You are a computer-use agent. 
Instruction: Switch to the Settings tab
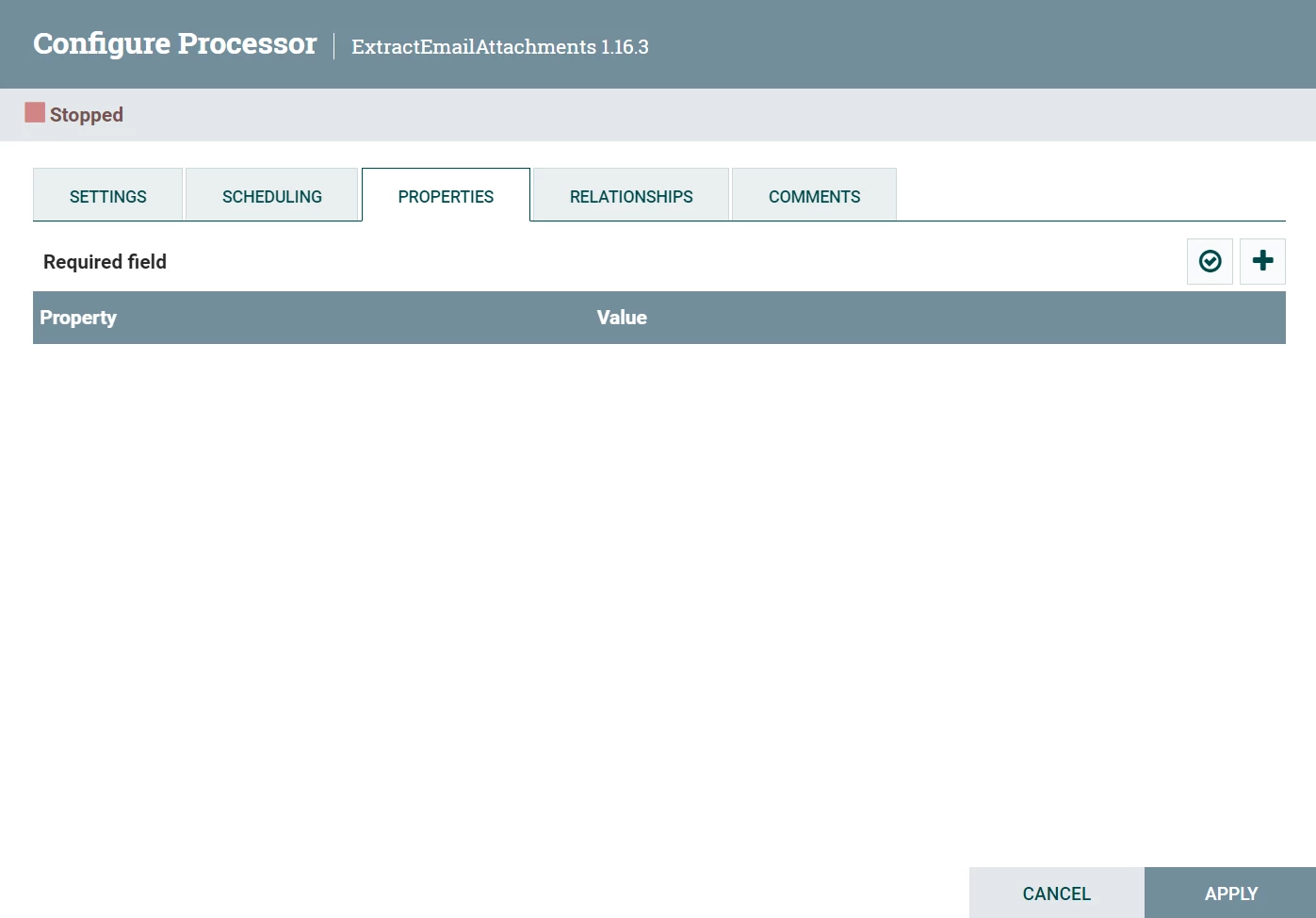108,195
